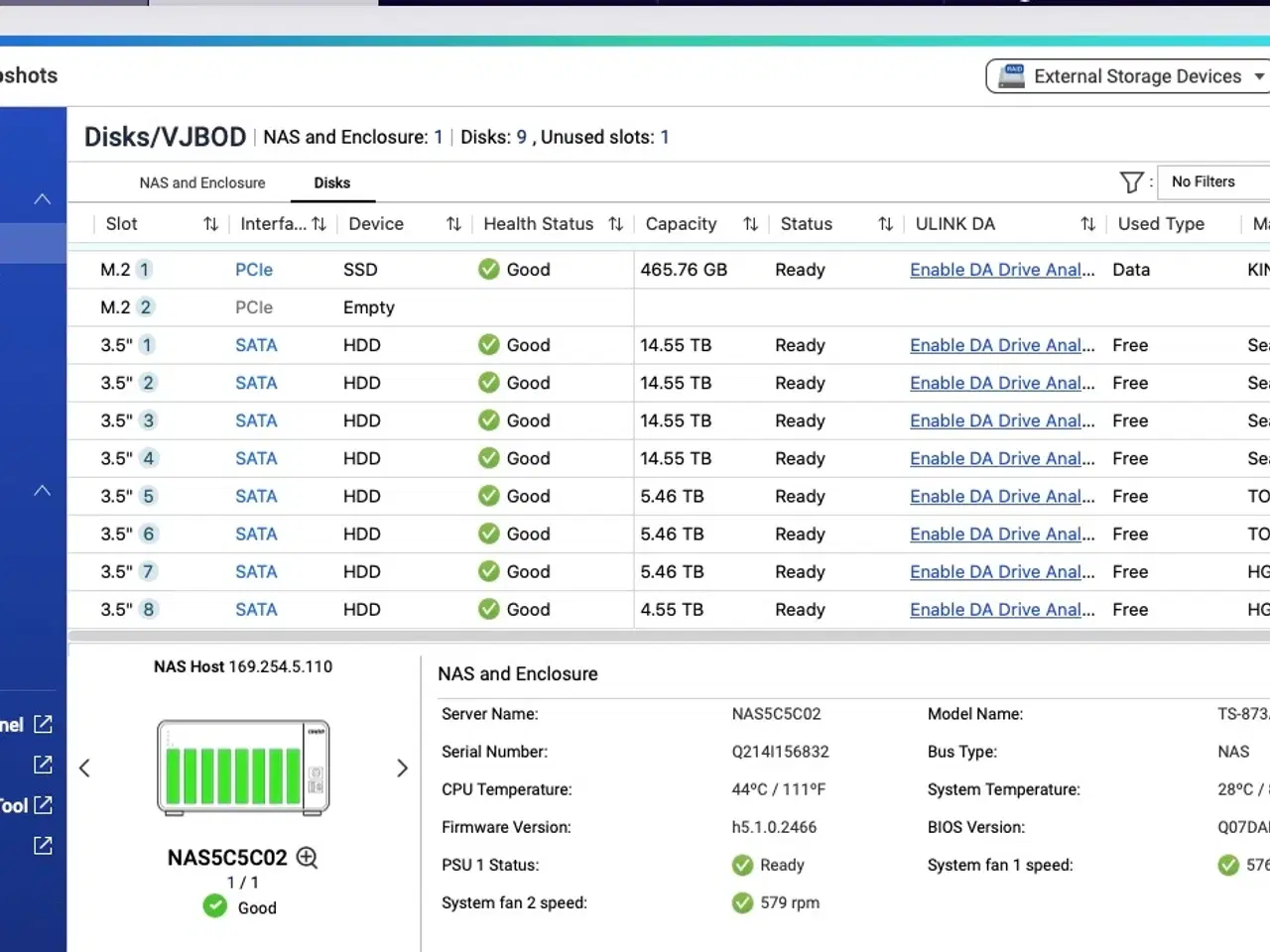Screen dimensions: 1270x952
Task: Enable DA Drive Analyzer for 3.5" 6
Action: click(1002, 534)
